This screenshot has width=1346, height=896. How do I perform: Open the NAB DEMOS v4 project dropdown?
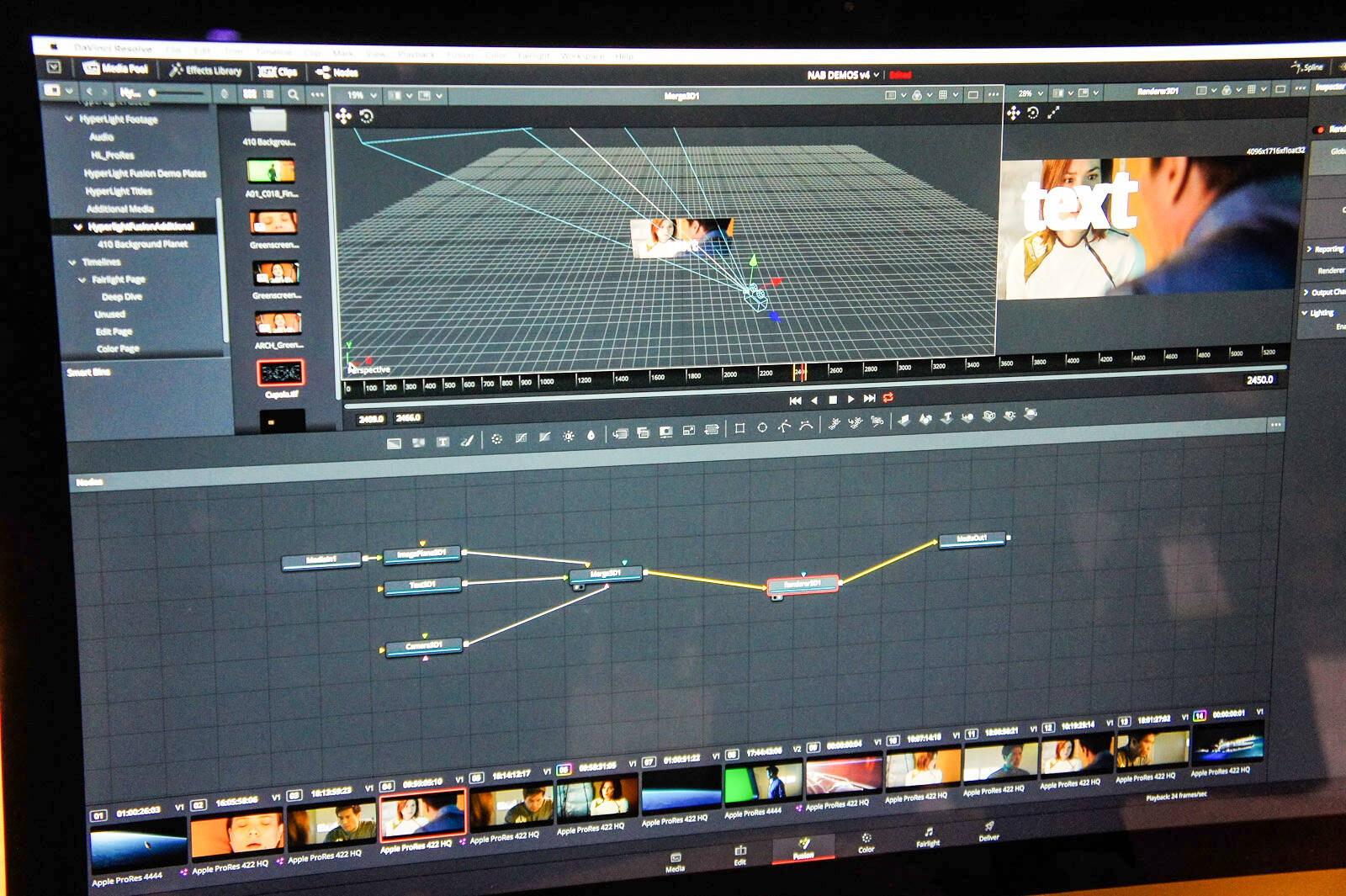click(x=843, y=75)
